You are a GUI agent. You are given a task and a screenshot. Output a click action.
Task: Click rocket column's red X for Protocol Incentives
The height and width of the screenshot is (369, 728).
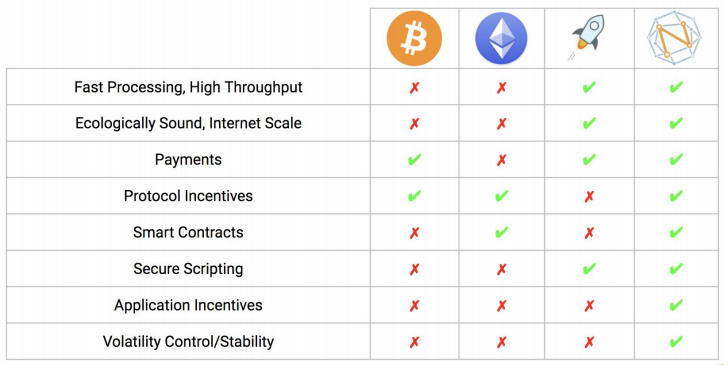(589, 196)
